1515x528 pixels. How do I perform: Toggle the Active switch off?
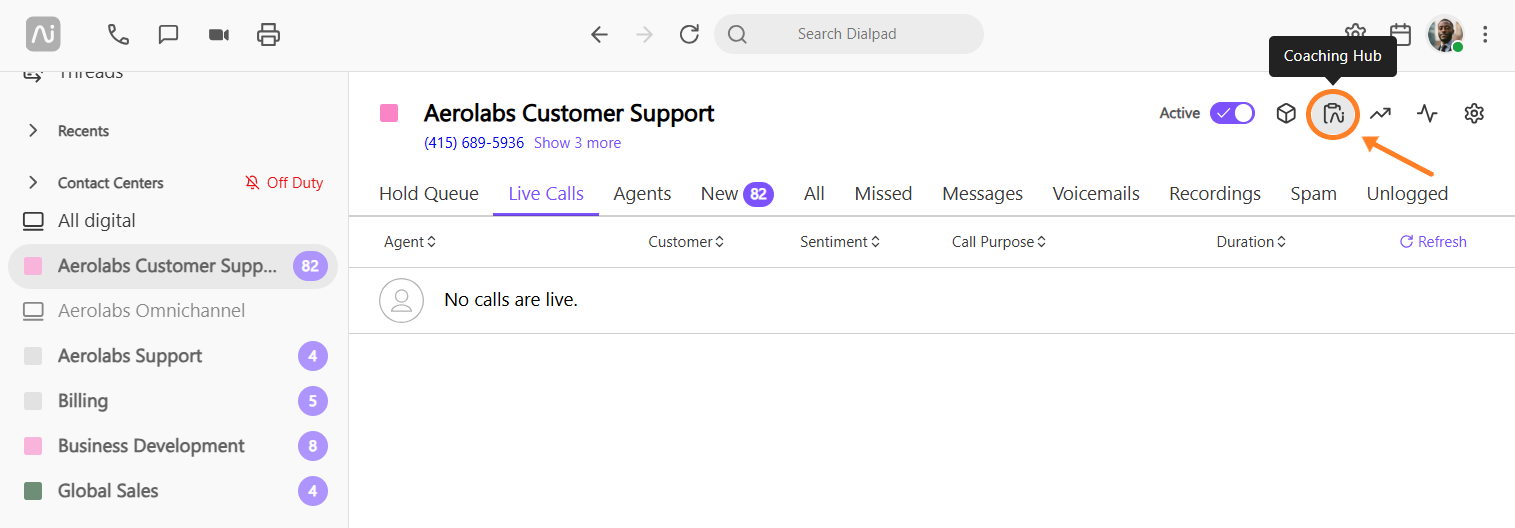[1232, 113]
